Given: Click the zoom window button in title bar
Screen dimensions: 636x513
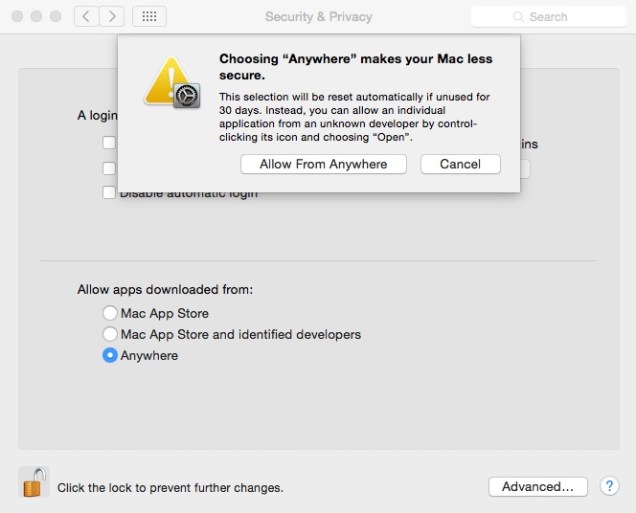Looking at the screenshot, I should click(56, 16).
